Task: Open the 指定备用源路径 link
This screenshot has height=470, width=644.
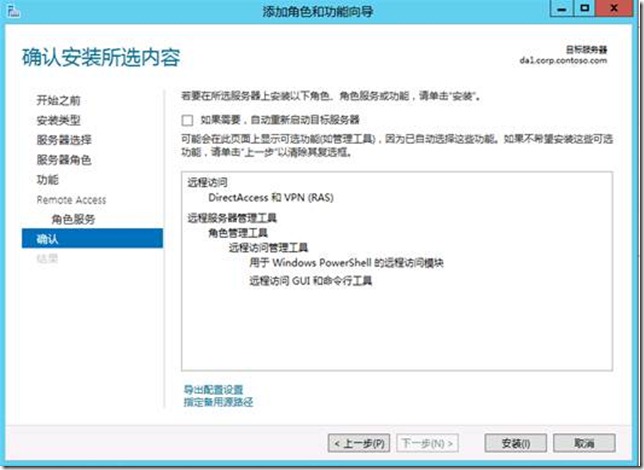Action: pyautogui.click(x=218, y=402)
